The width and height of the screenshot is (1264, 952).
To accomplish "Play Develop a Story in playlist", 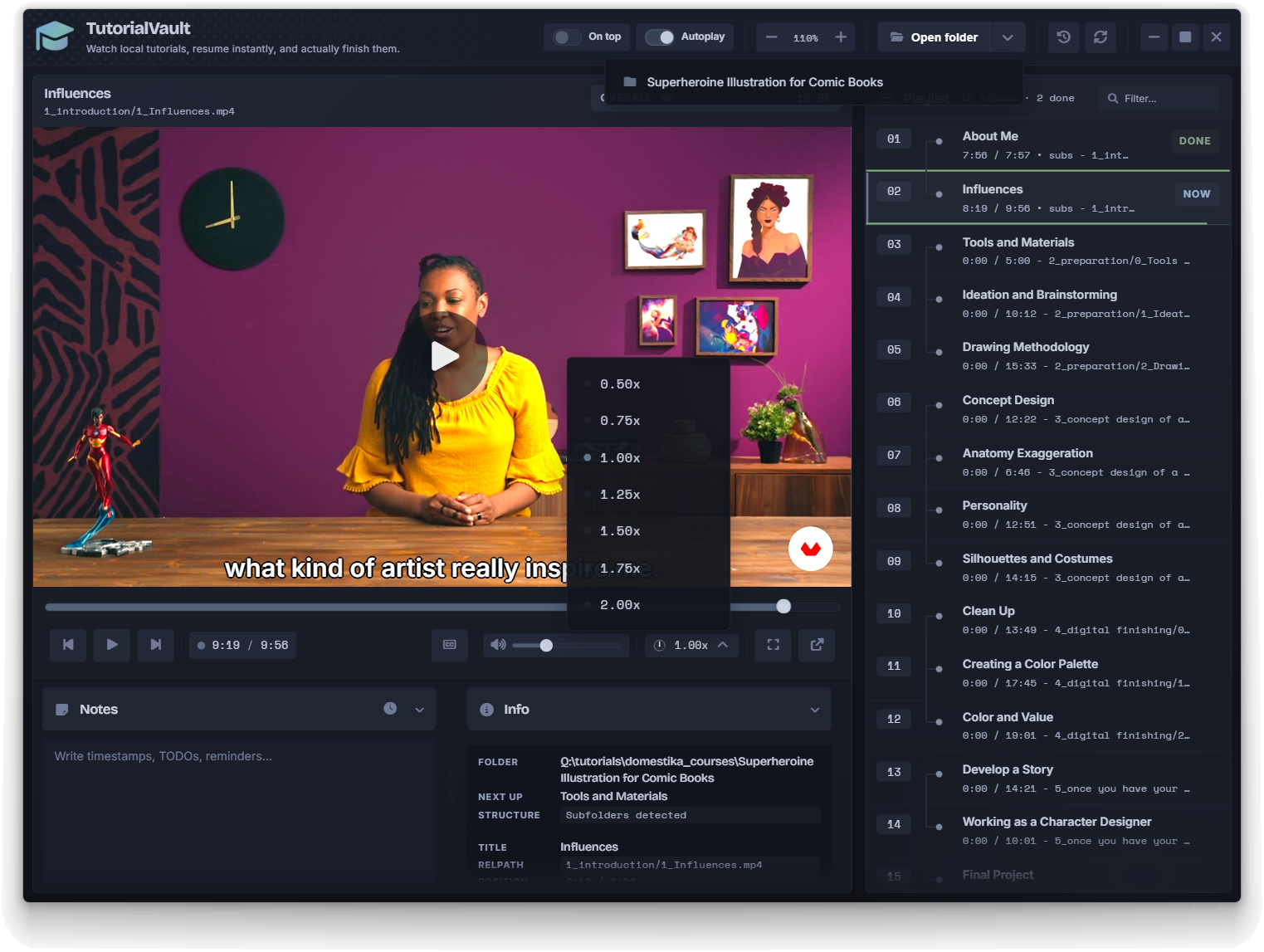I will (x=1047, y=779).
